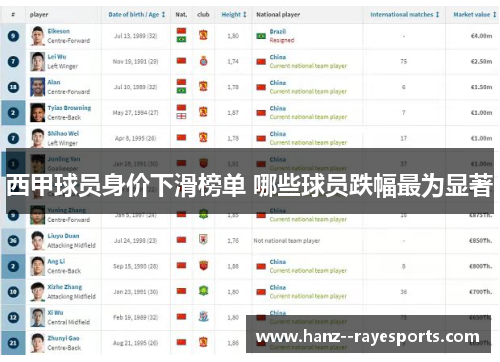Viewport: 500px width, 362px height.
Task: Click Tyias Browning's portrait photo
Action: tap(37, 113)
